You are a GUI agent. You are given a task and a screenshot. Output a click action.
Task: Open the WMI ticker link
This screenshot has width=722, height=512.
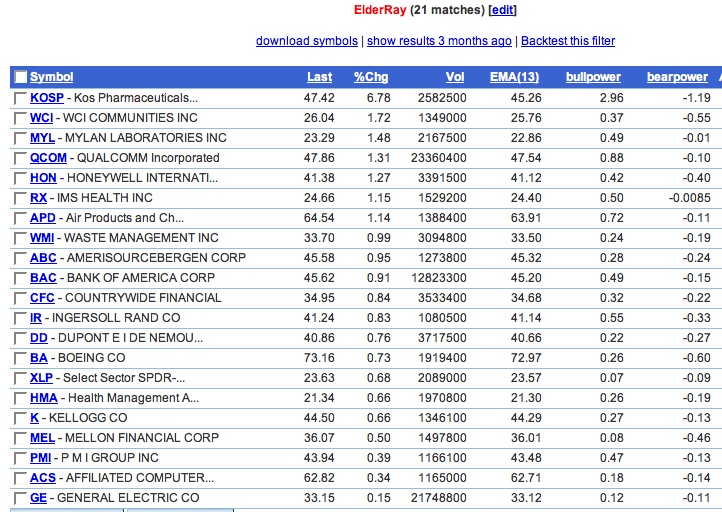pos(42,238)
